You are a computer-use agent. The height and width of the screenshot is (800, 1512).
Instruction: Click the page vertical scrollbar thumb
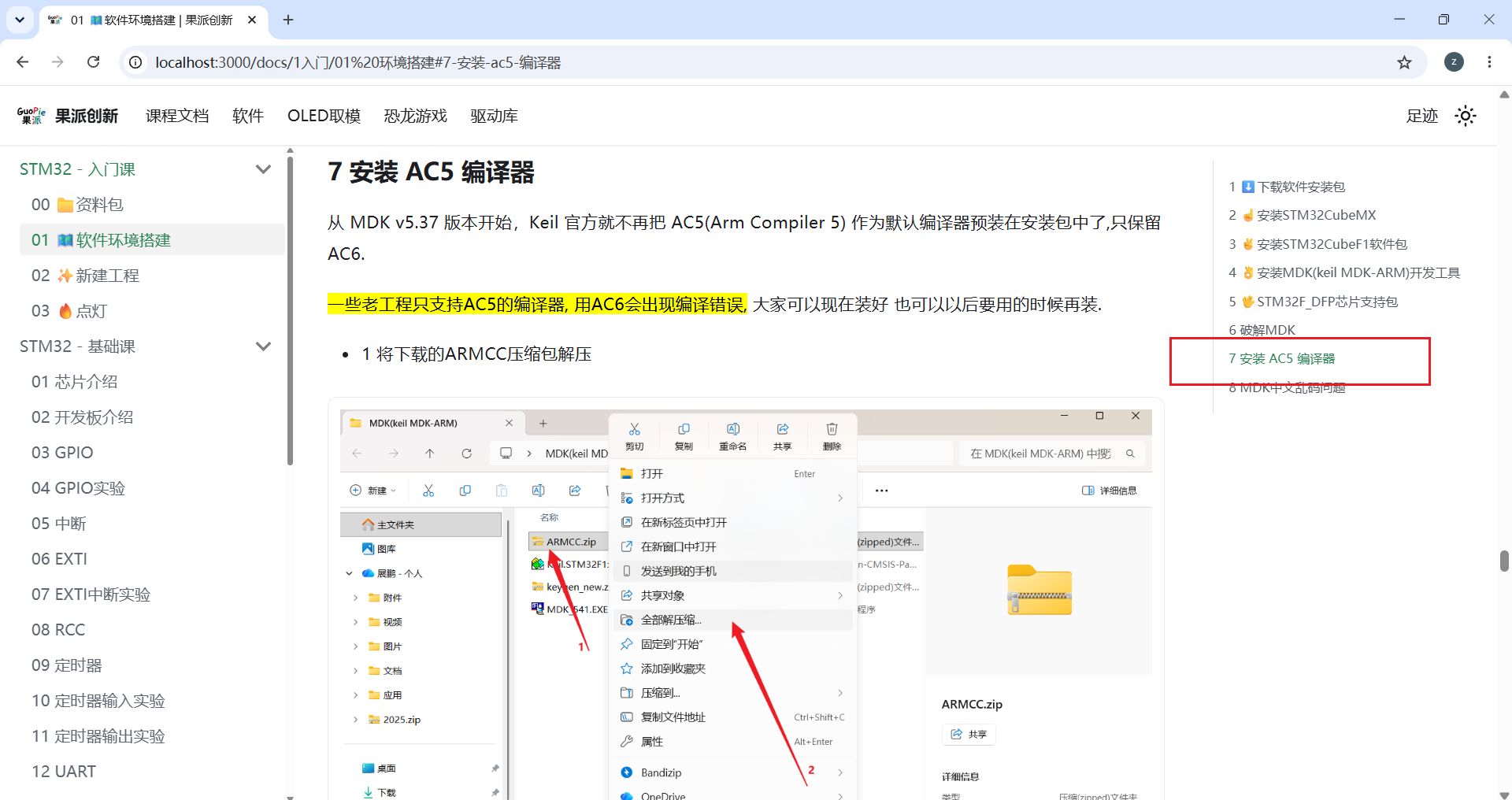tap(1504, 561)
